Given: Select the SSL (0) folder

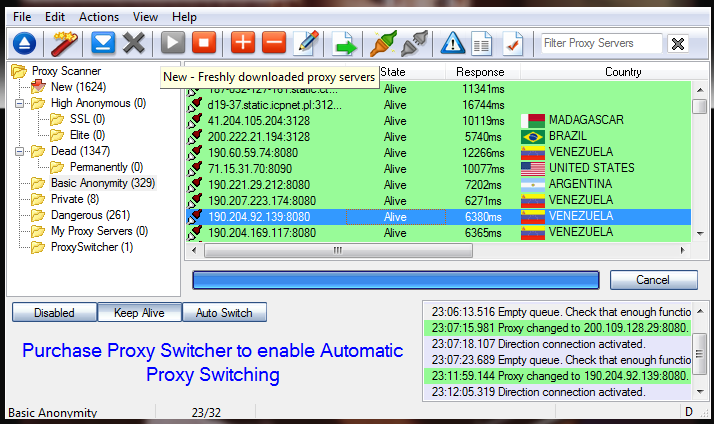Looking at the screenshot, I should 87,119.
